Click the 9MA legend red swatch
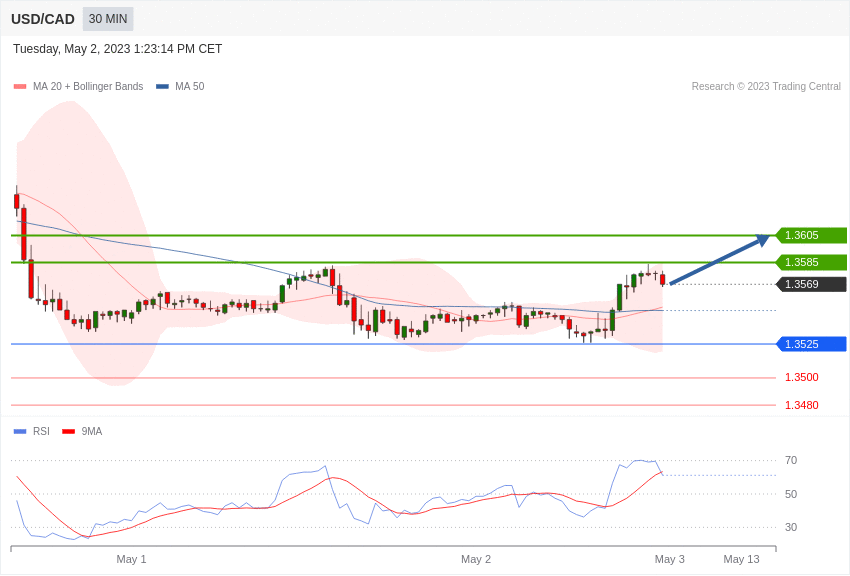 pyautogui.click(x=68, y=431)
